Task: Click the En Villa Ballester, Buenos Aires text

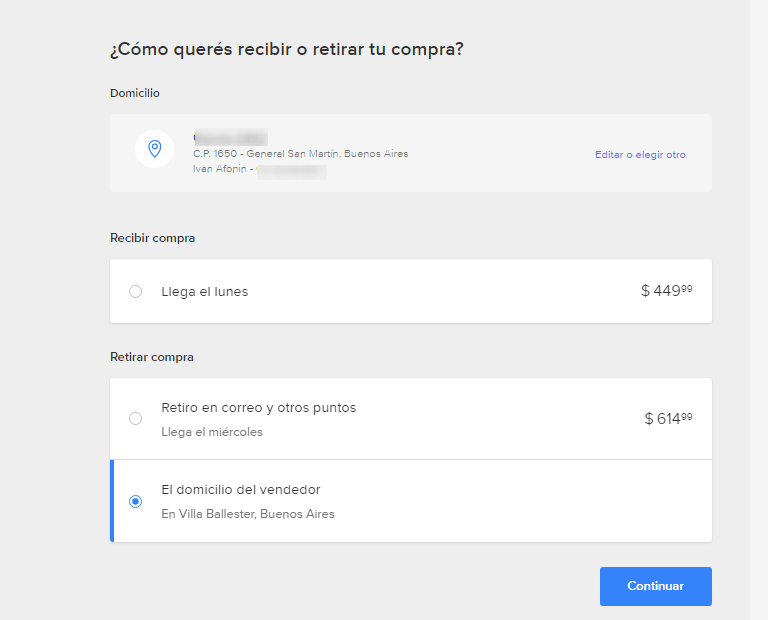Action: point(248,514)
